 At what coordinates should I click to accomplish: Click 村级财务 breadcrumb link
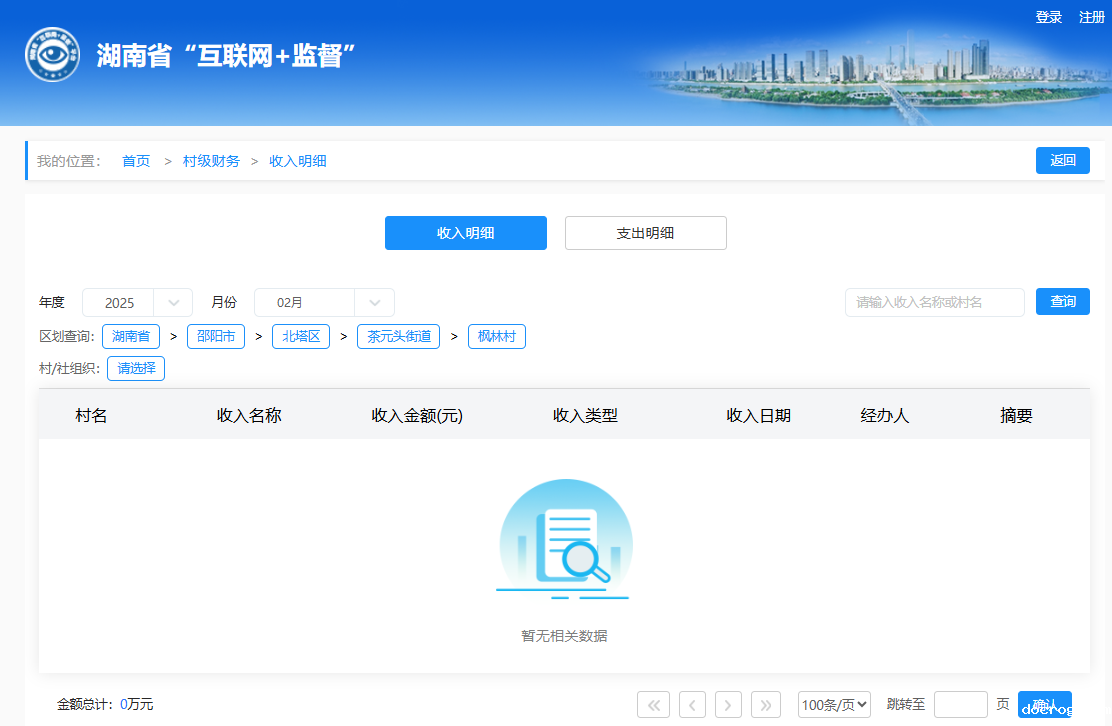[211, 161]
